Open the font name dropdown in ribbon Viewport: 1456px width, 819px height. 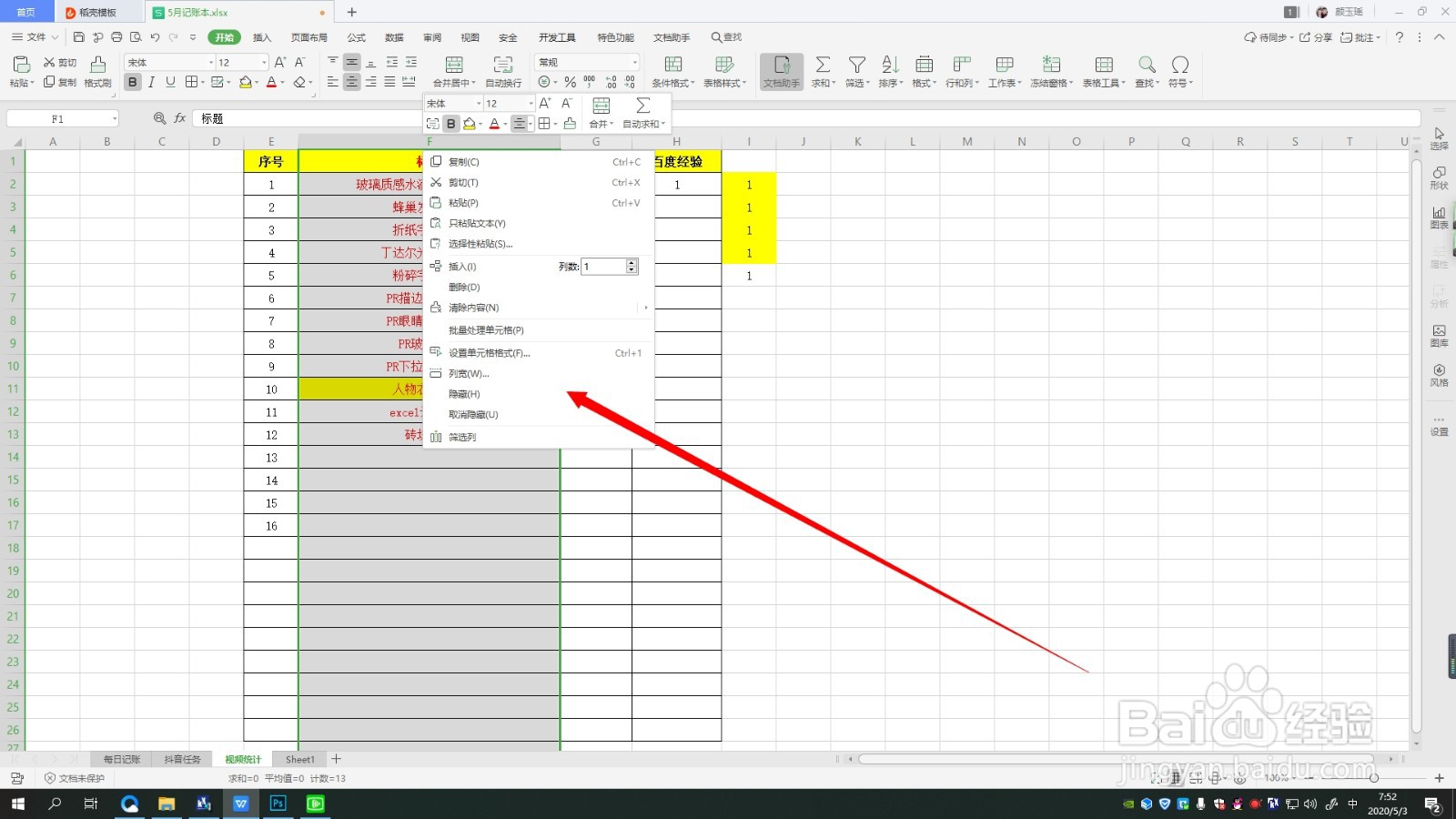[211, 62]
